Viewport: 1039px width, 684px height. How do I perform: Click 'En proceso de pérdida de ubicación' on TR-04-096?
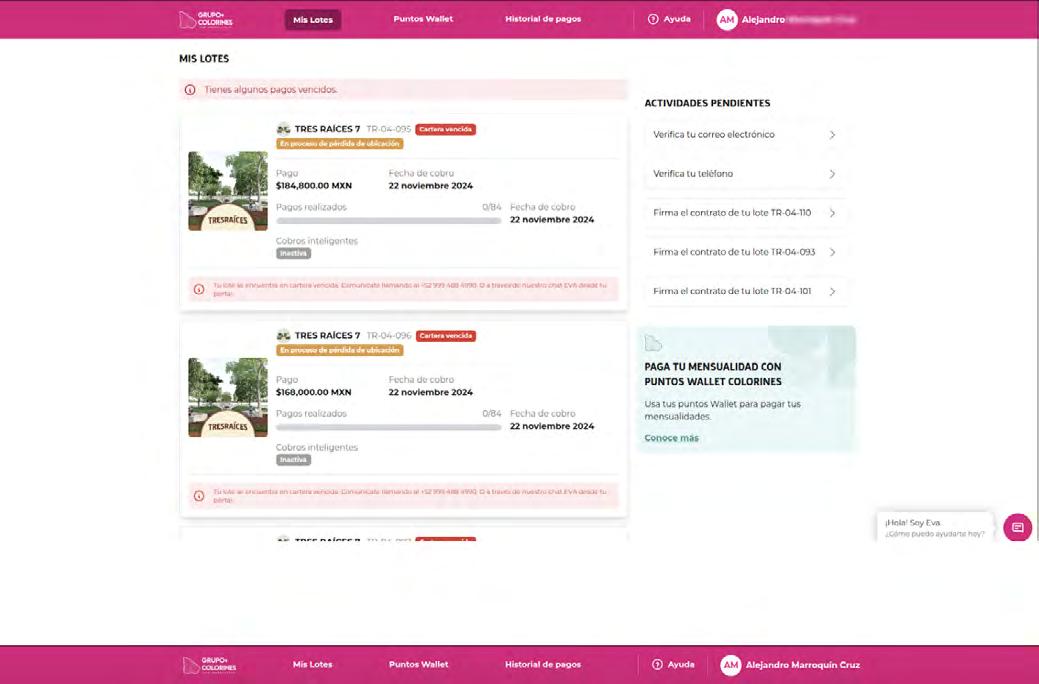point(340,350)
